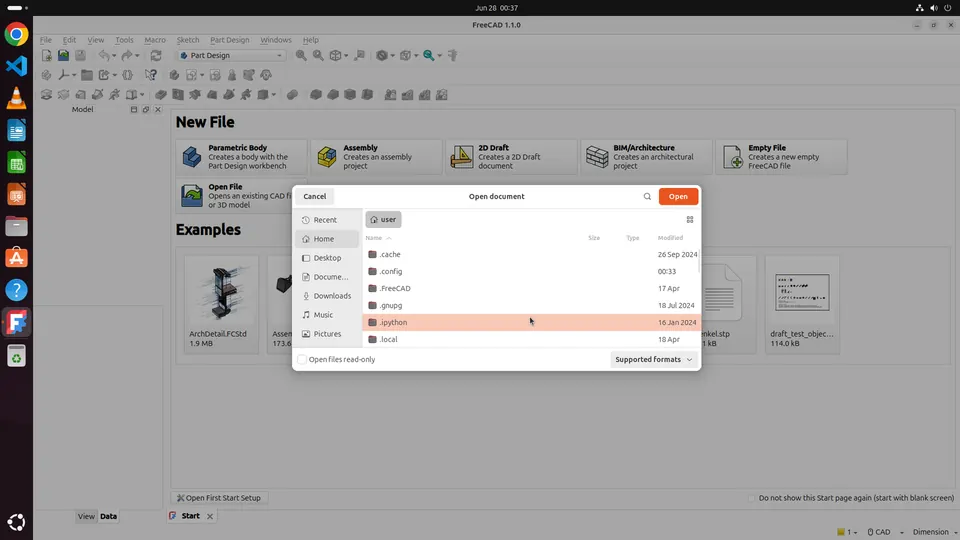Click the BIM/Architecture icon on Start page
The height and width of the screenshot is (540, 960).
597,157
